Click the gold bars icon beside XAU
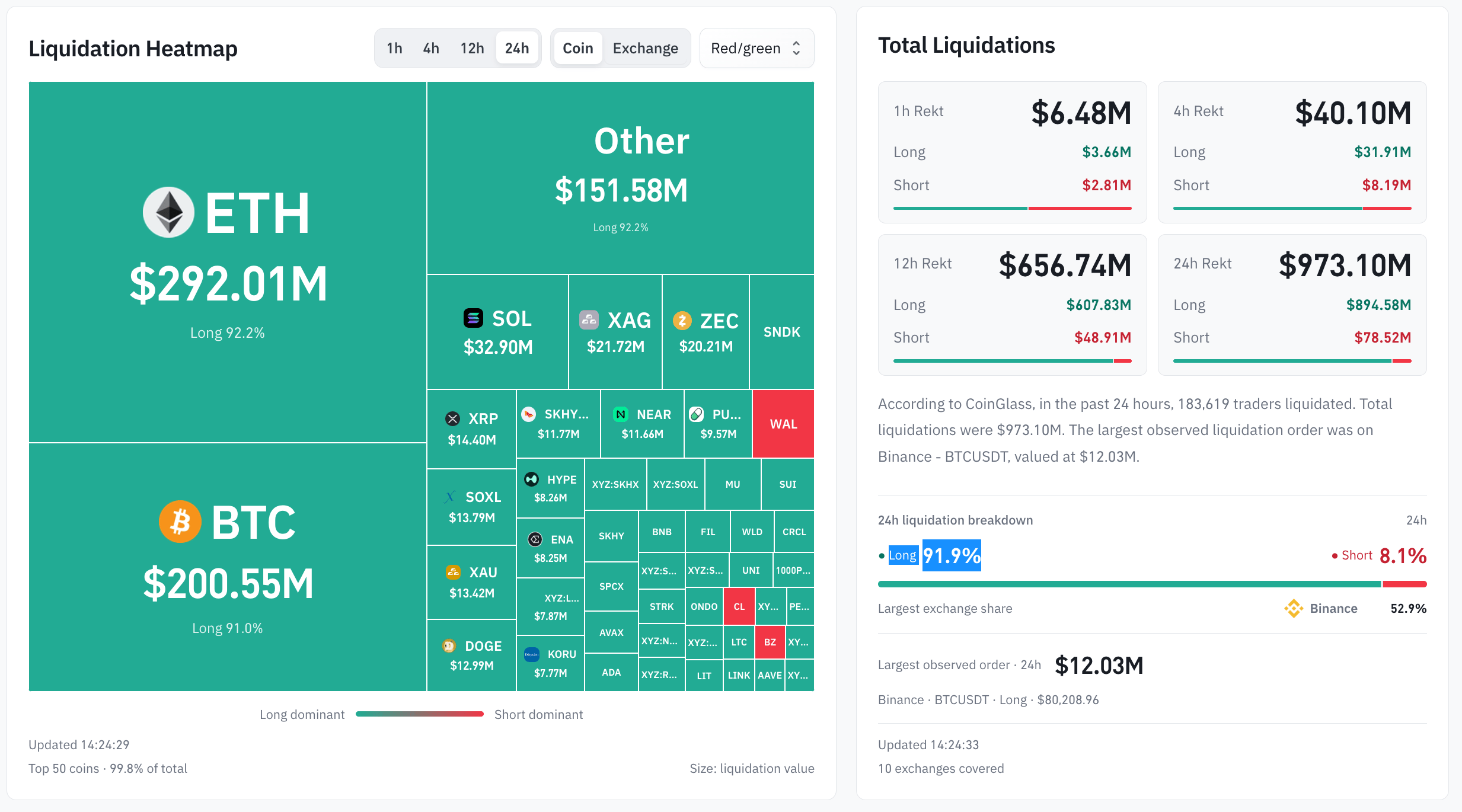Screen dimensions: 1462x812 click(453, 572)
